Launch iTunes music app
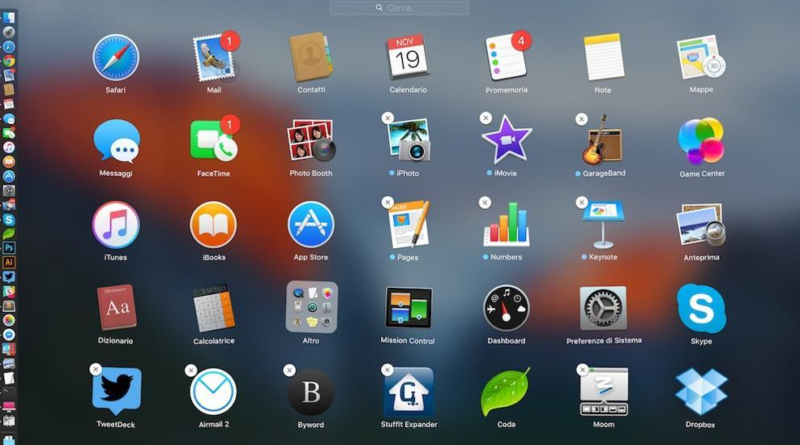 tap(116, 225)
